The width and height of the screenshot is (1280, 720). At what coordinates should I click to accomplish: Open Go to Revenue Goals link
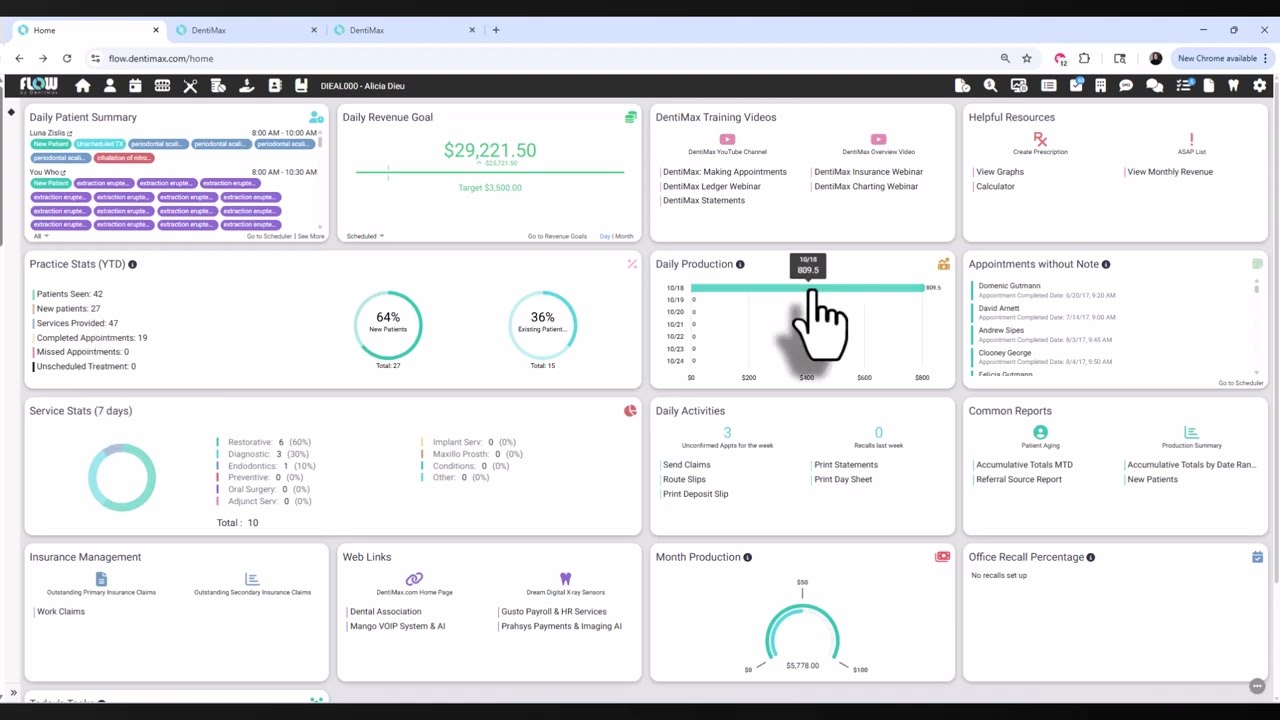[557, 236]
